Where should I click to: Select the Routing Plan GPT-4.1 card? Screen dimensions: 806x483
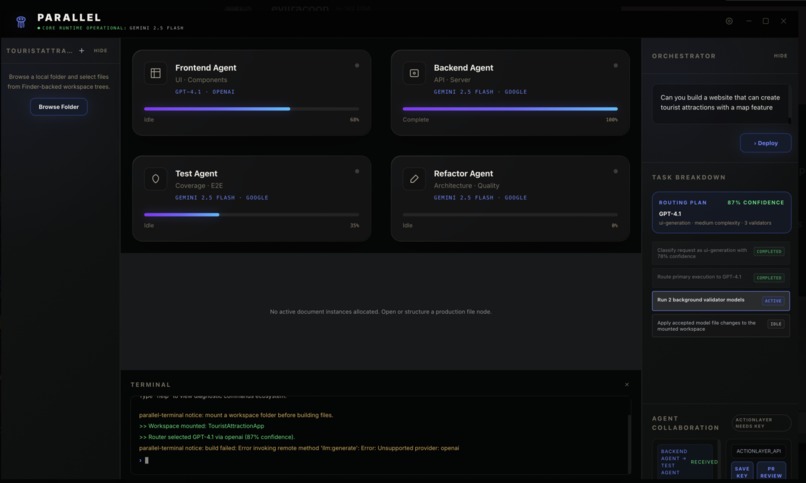[721, 212]
